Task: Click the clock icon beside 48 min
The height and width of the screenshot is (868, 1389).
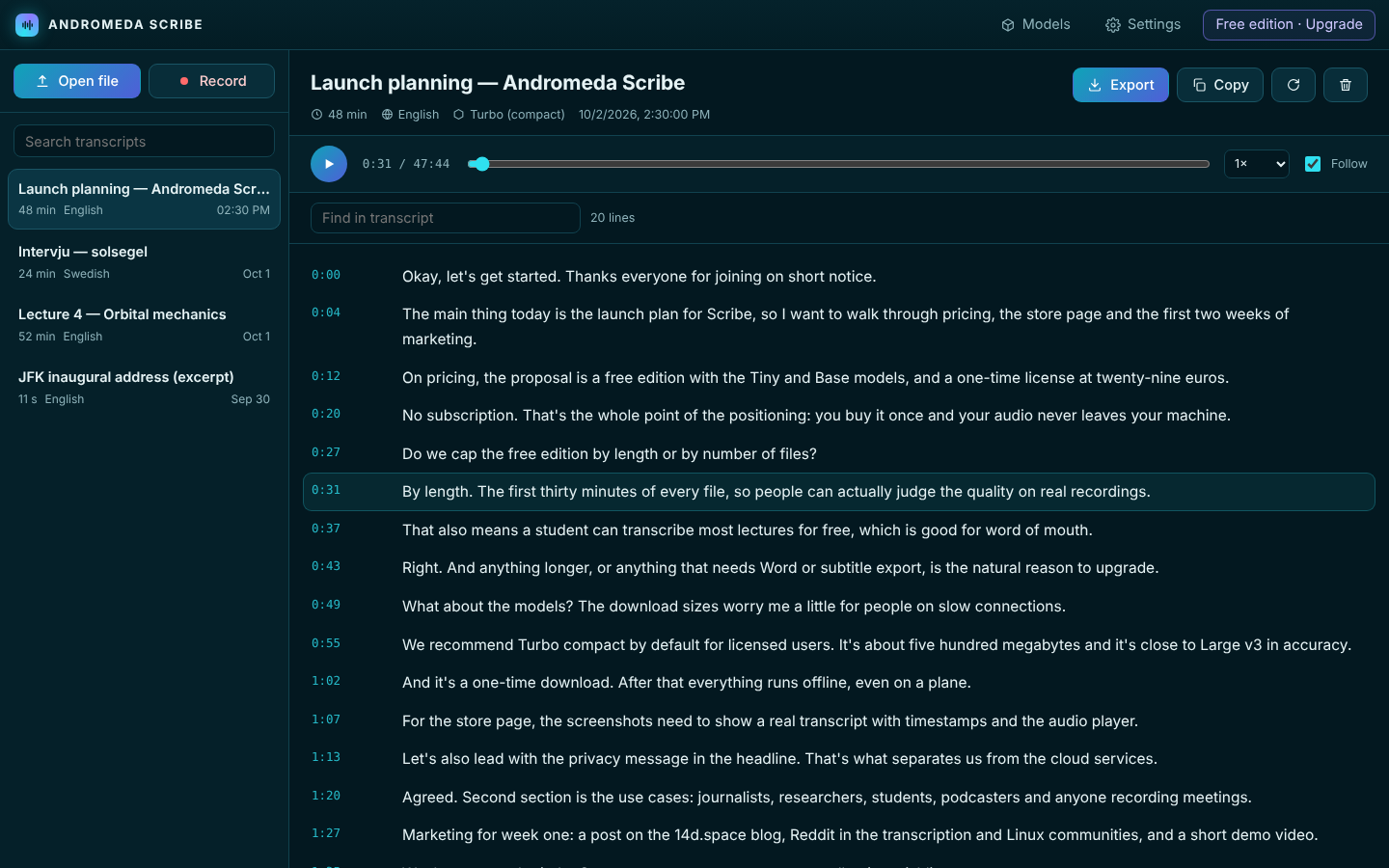Action: [x=316, y=115]
